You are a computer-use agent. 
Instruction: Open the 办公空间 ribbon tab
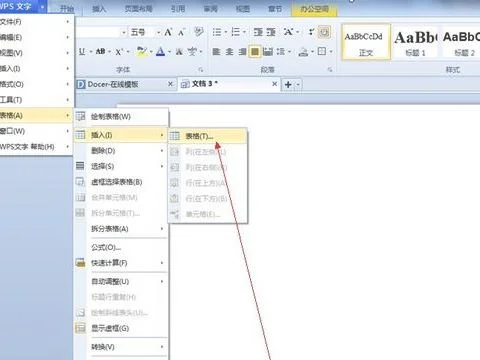[314, 9]
